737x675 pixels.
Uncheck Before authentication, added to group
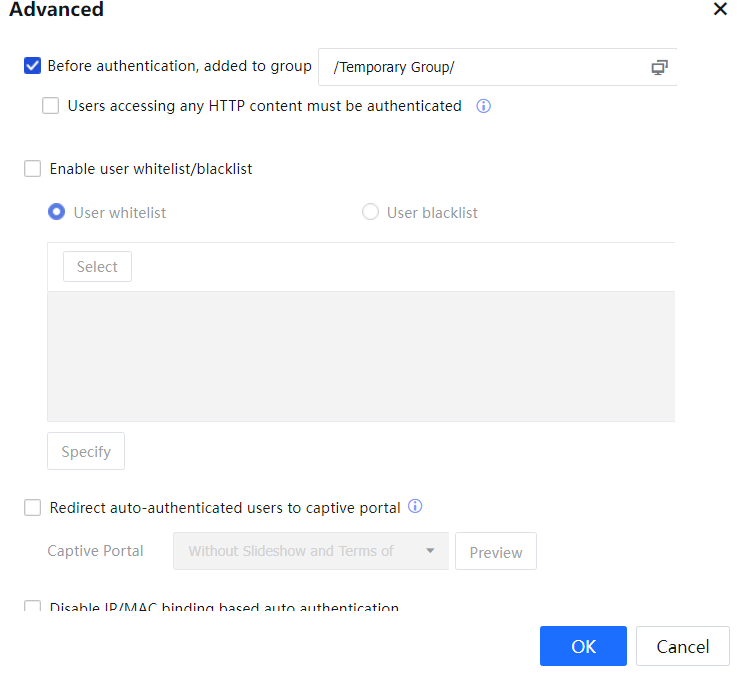coord(32,66)
